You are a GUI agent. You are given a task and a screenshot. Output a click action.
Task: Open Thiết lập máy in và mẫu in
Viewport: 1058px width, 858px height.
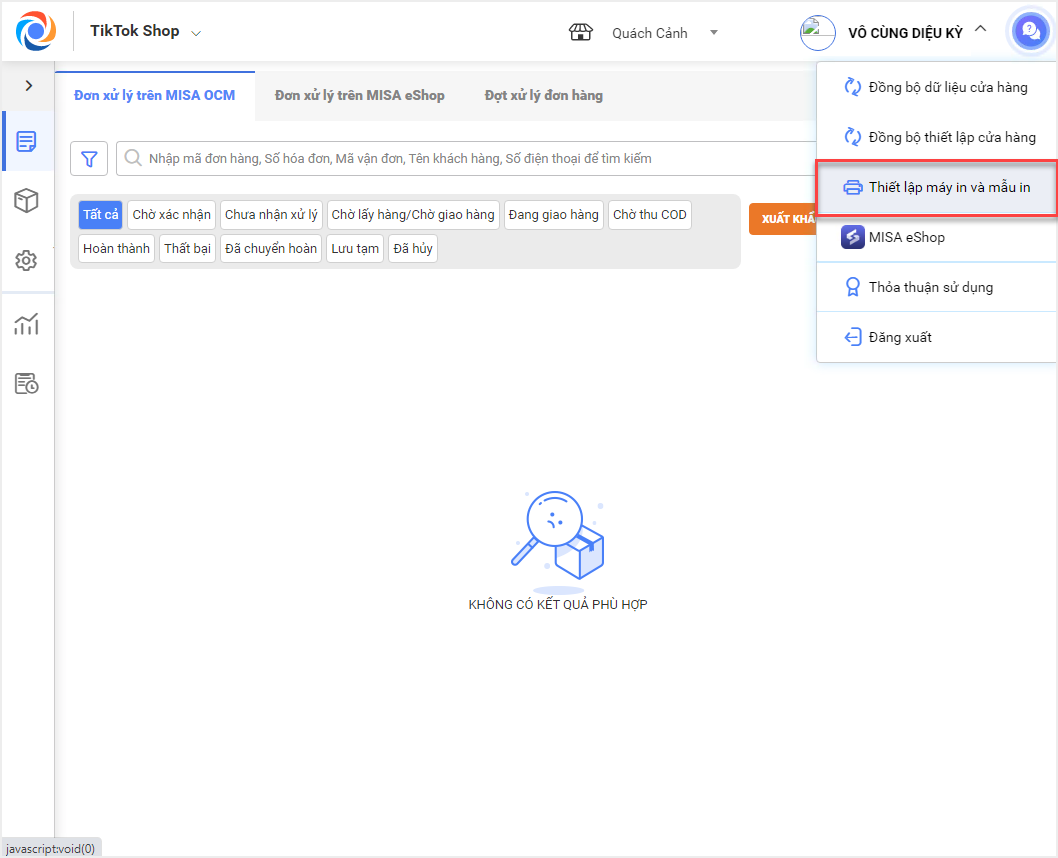click(x=936, y=188)
